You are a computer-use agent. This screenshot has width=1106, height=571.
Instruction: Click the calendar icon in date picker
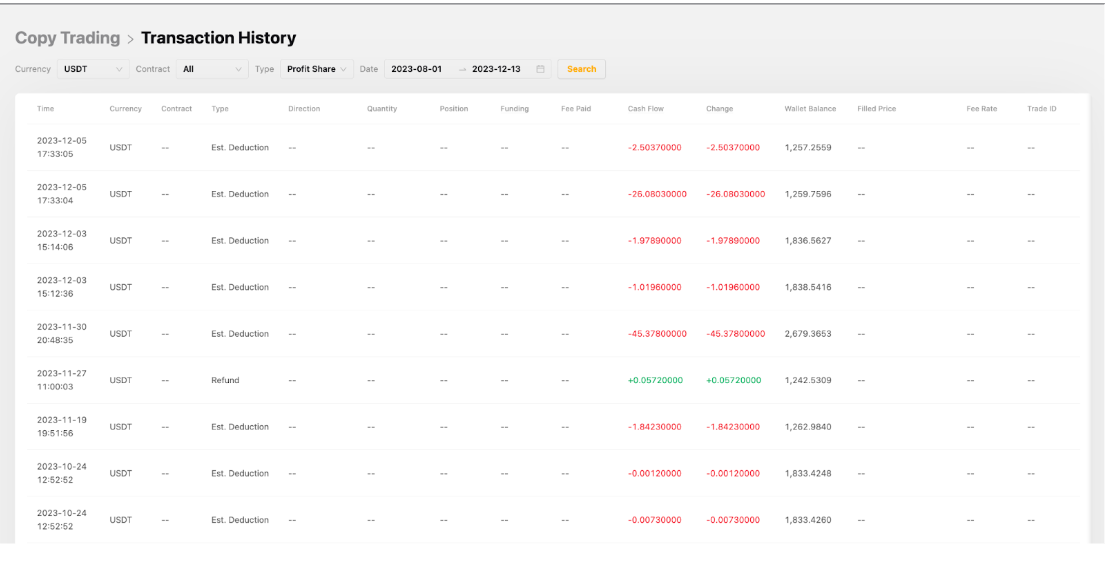tap(540, 69)
